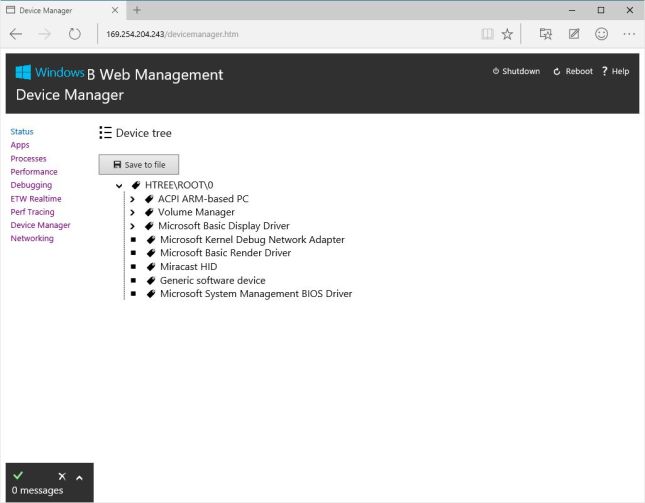This screenshot has height=503, width=645.
Task: Add page to favorites with star icon
Action: point(507,34)
